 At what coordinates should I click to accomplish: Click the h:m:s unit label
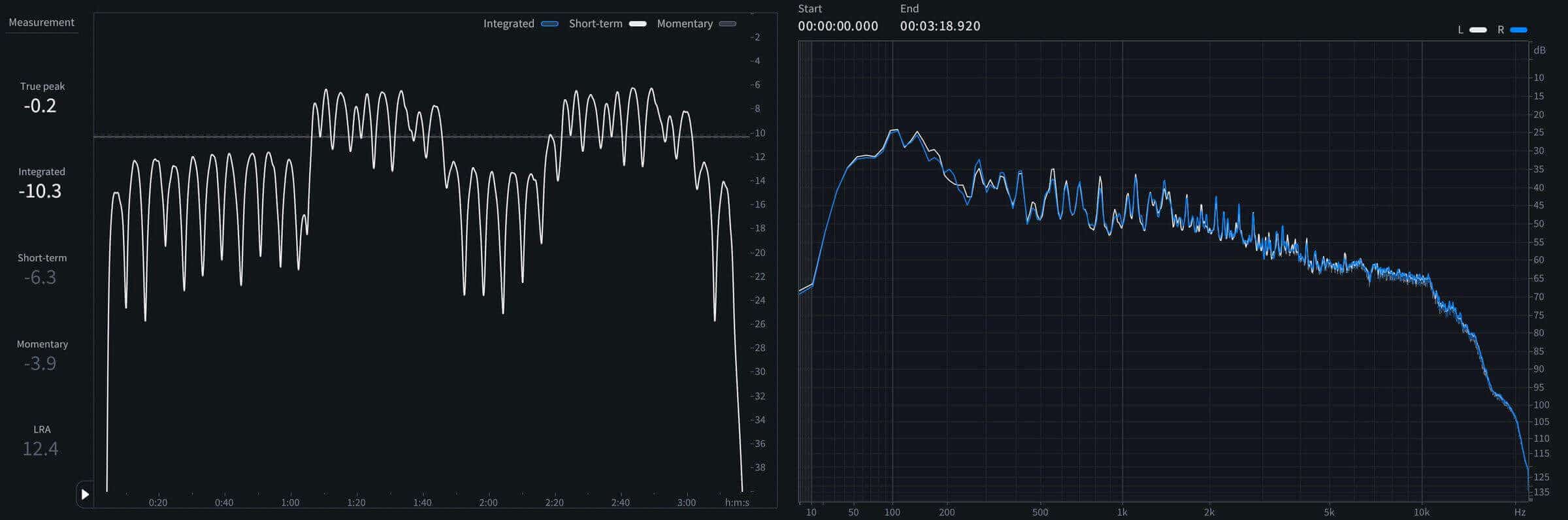[x=737, y=502]
